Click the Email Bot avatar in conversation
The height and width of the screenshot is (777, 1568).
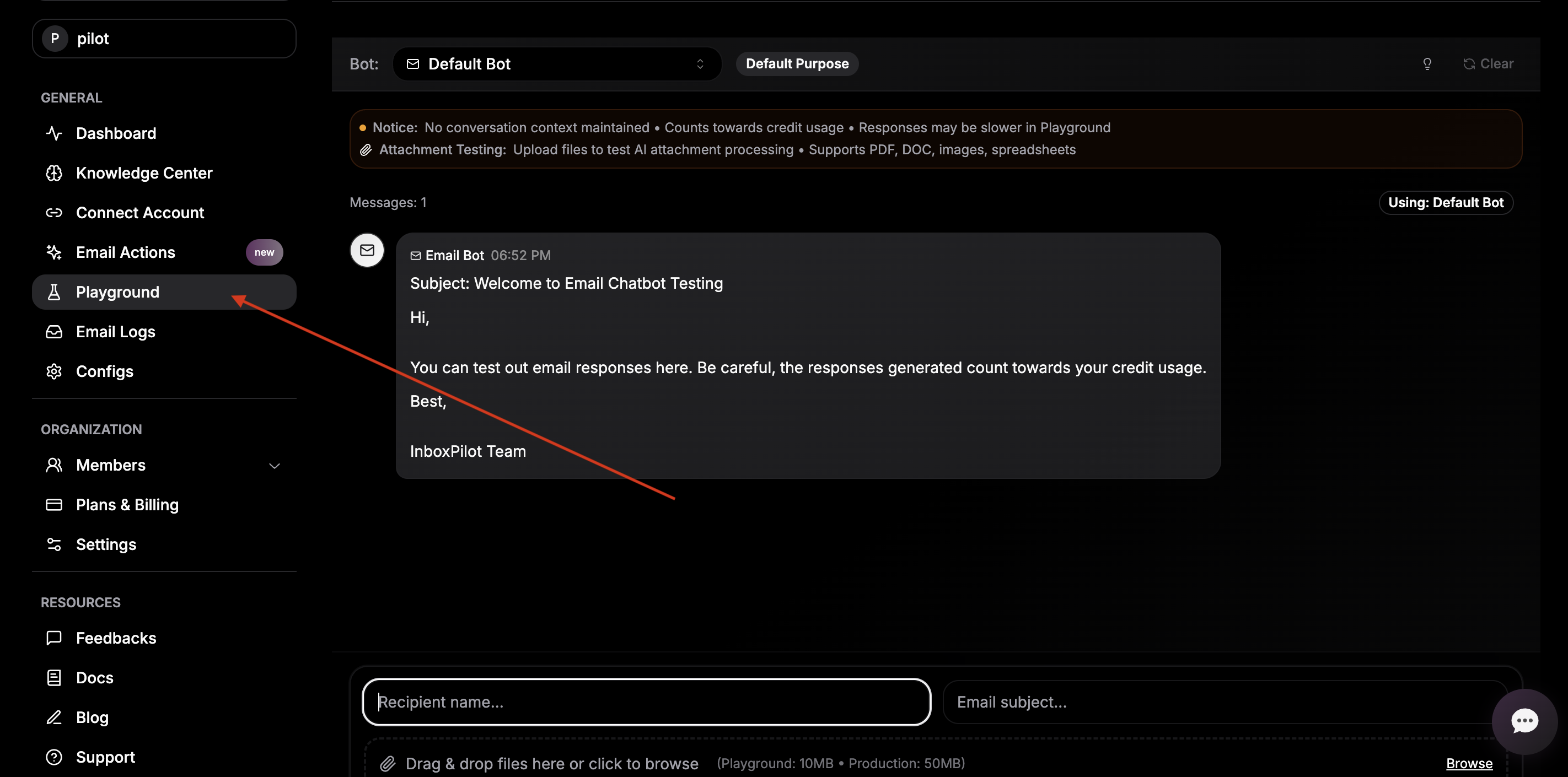pyautogui.click(x=367, y=250)
